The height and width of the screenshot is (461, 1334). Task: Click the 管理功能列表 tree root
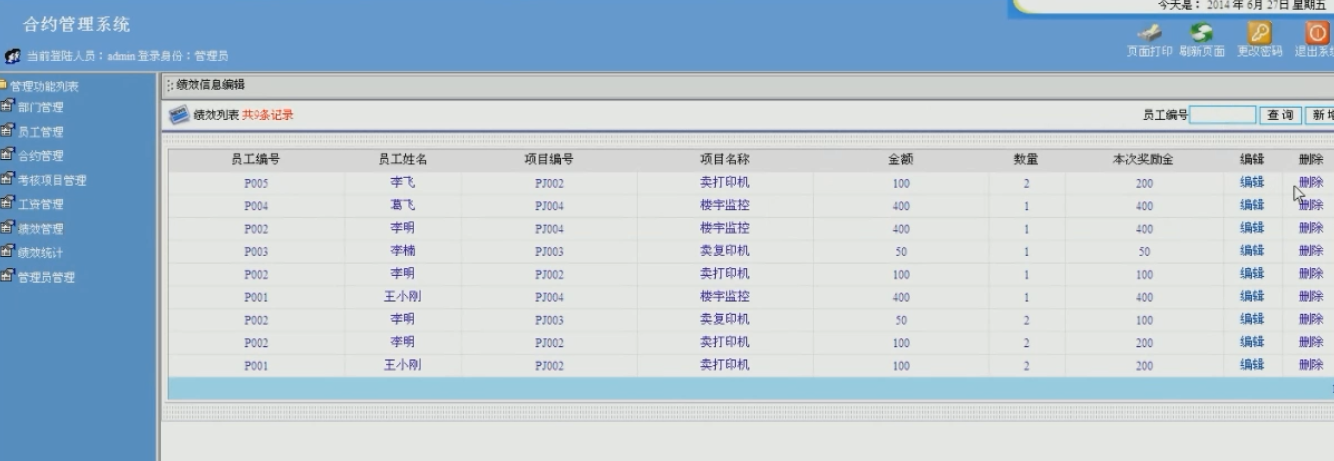(45, 86)
